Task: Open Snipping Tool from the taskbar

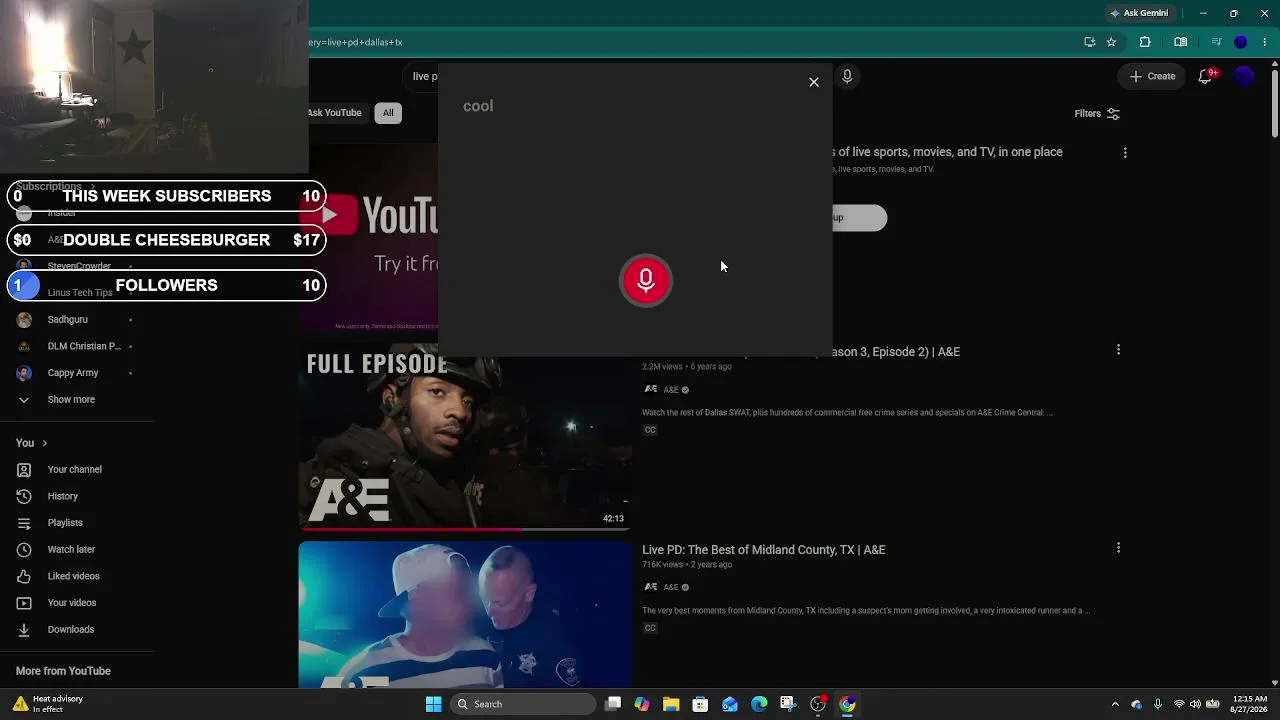Action: (788, 704)
